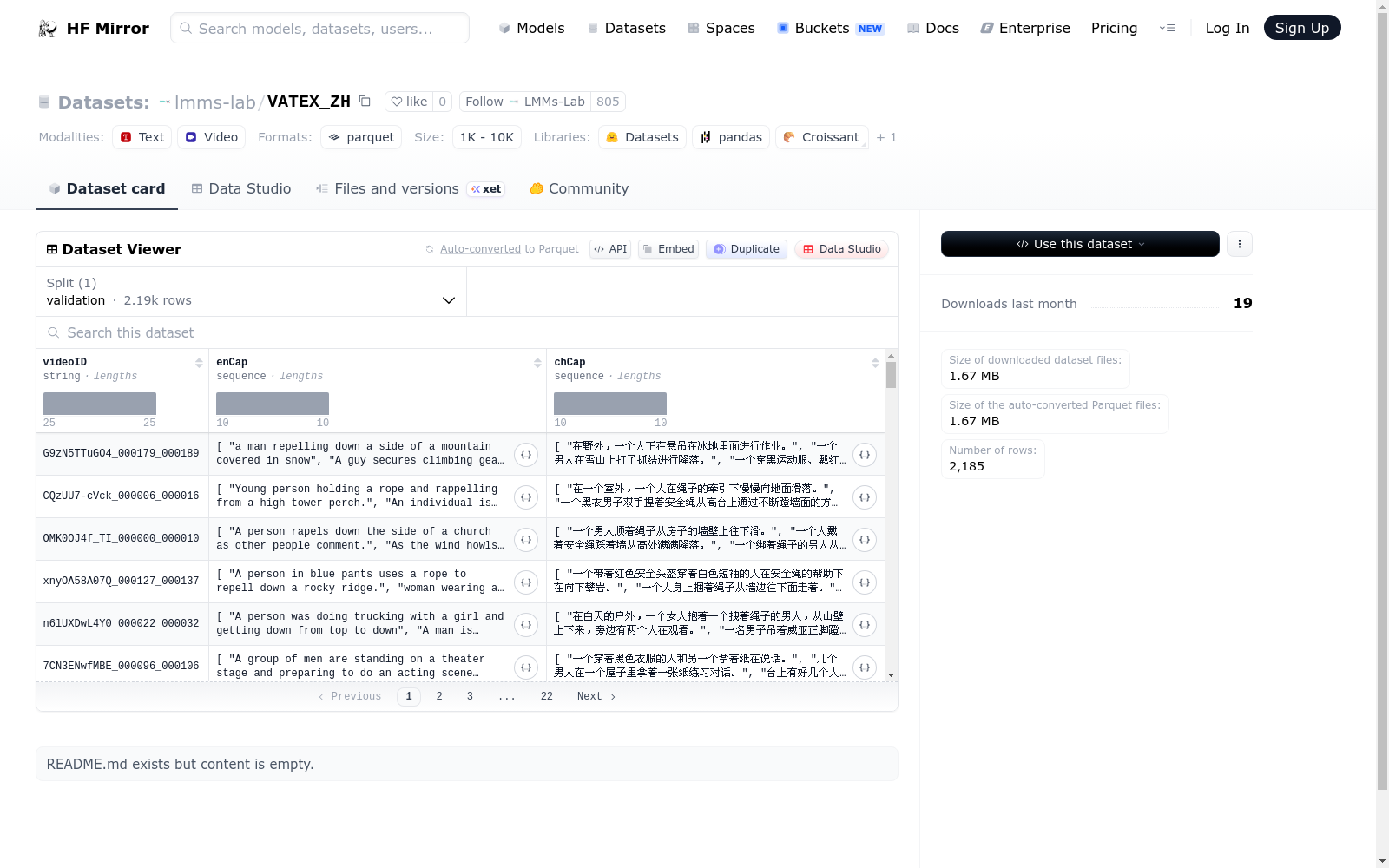This screenshot has width=1389, height=868.
Task: Switch to the Data Studio tab
Action: (x=241, y=188)
